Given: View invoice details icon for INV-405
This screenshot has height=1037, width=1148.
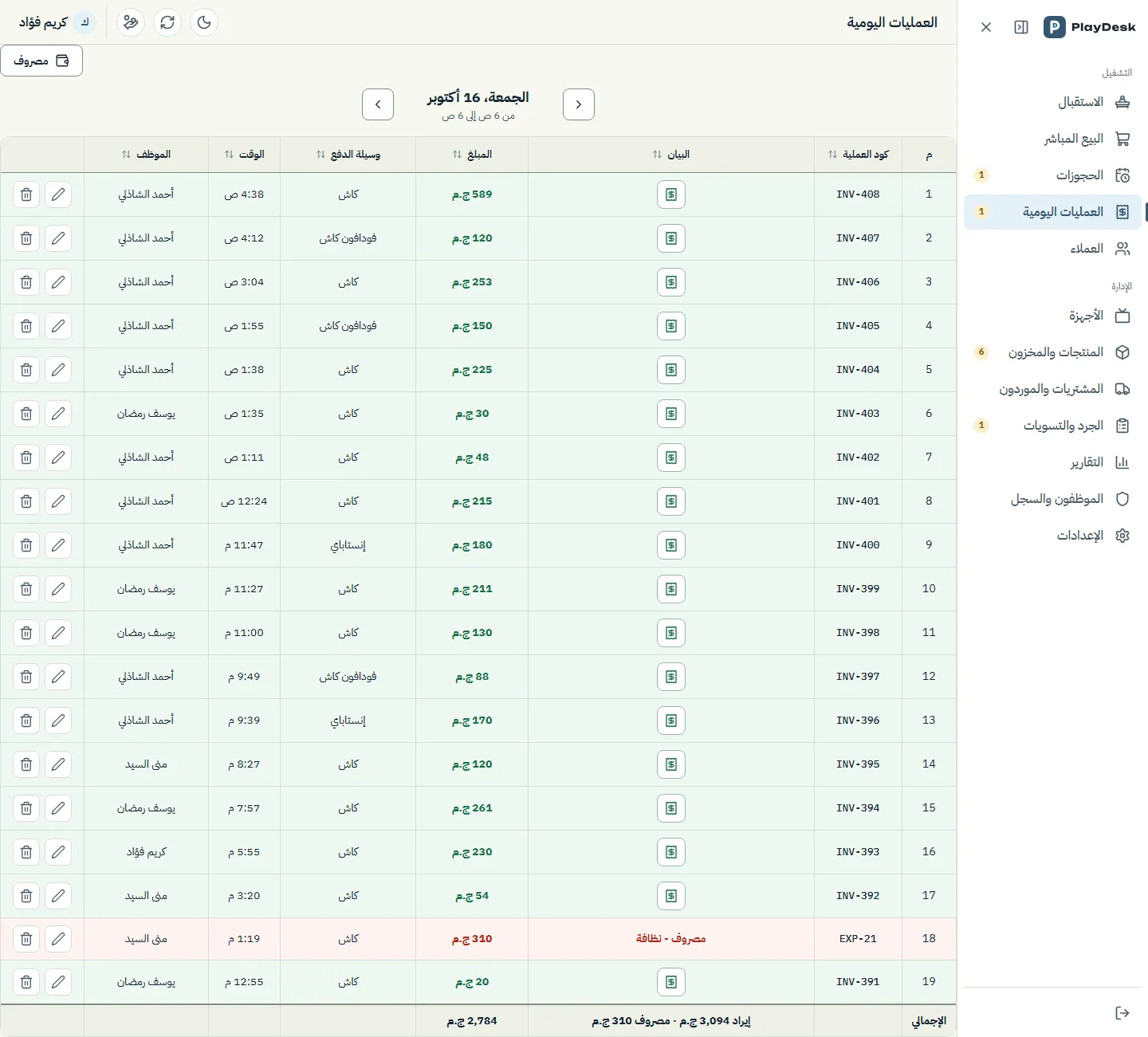Looking at the screenshot, I should click(671, 326).
